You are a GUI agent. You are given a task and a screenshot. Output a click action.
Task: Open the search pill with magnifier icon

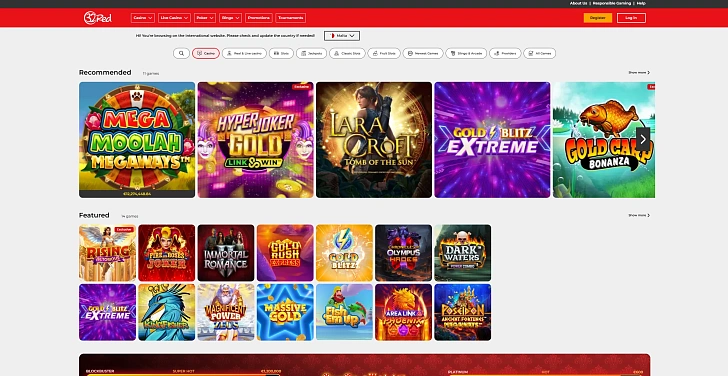[x=182, y=53]
